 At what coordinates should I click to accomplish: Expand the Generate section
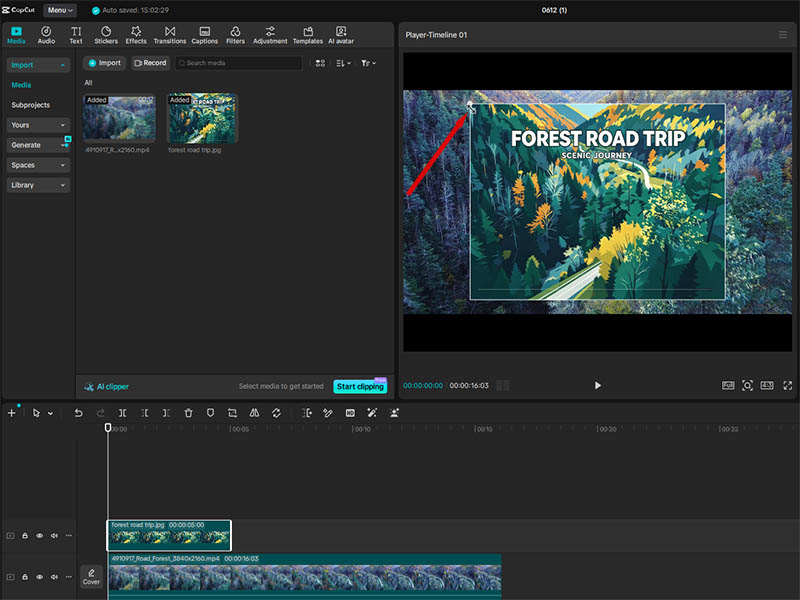point(38,145)
